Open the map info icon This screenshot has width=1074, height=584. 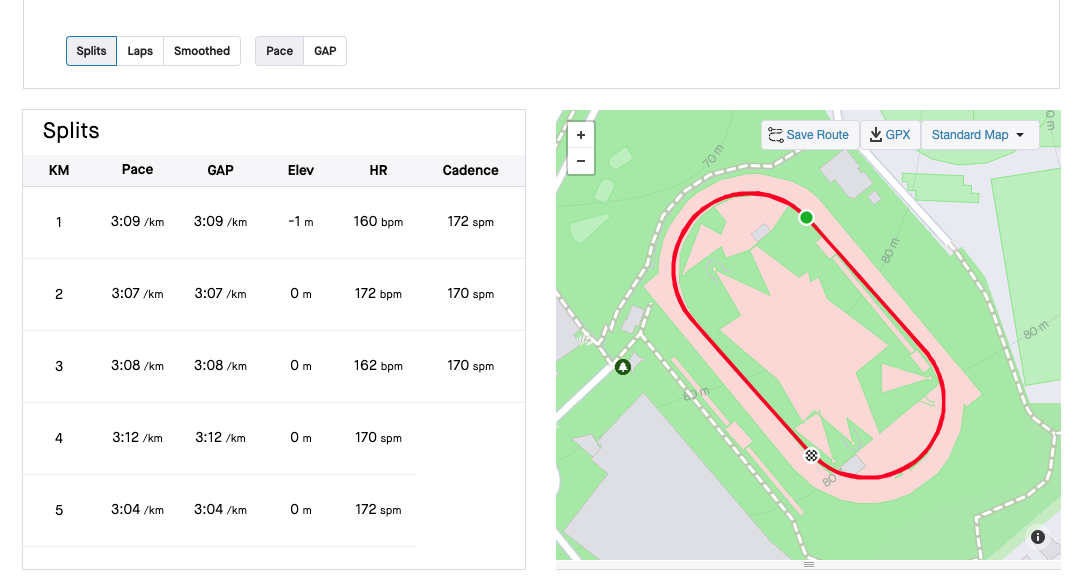click(x=1038, y=537)
